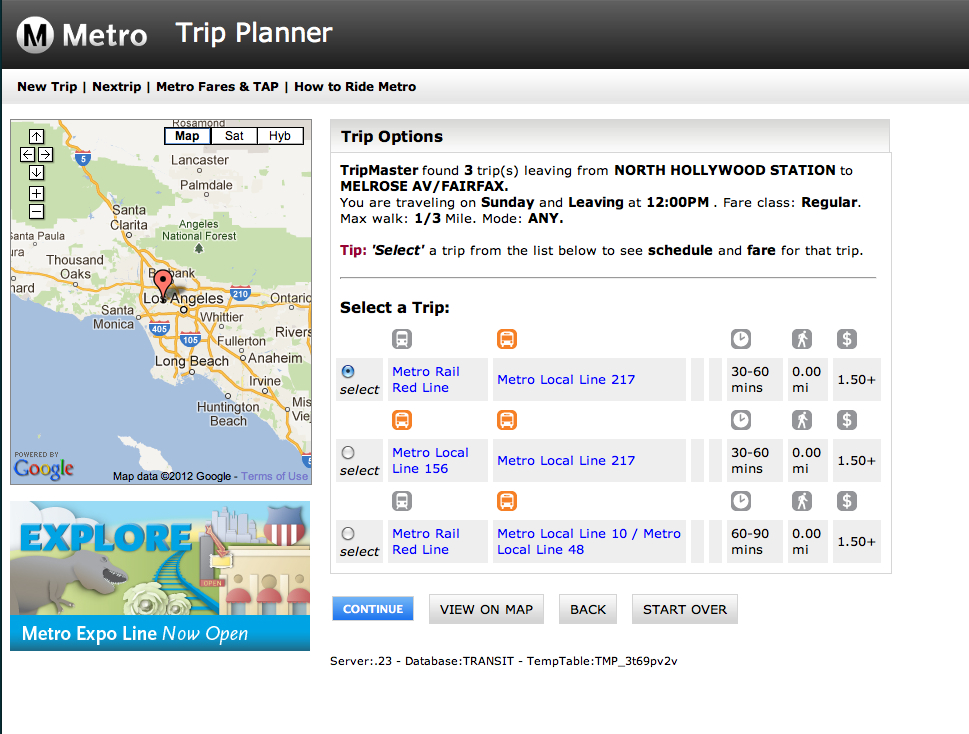Switch map to Sat satellite view
The width and height of the screenshot is (969, 734).
(234, 136)
